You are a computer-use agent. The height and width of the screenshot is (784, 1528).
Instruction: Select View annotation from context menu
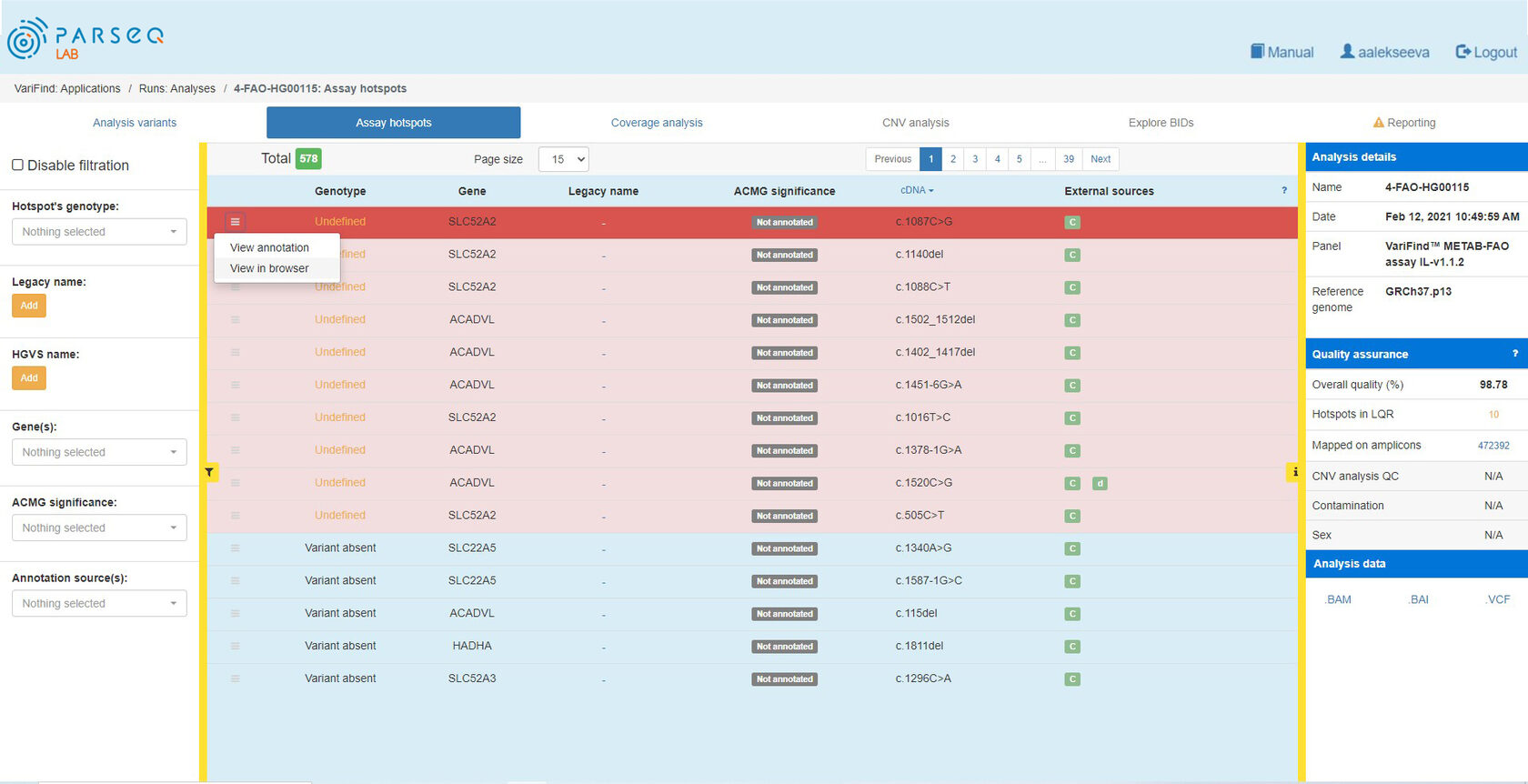269,247
